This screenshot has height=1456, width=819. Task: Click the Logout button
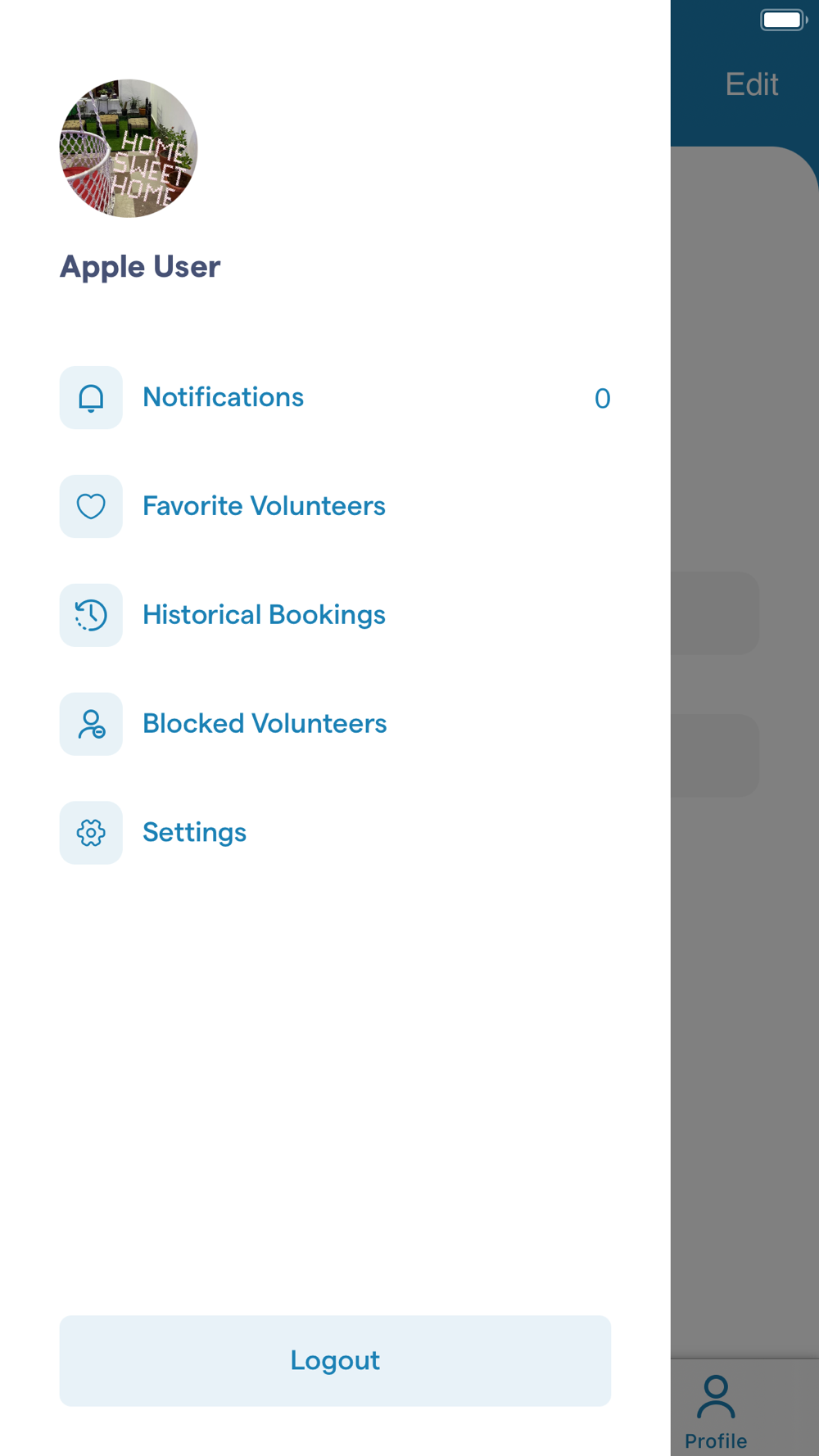[335, 1361]
